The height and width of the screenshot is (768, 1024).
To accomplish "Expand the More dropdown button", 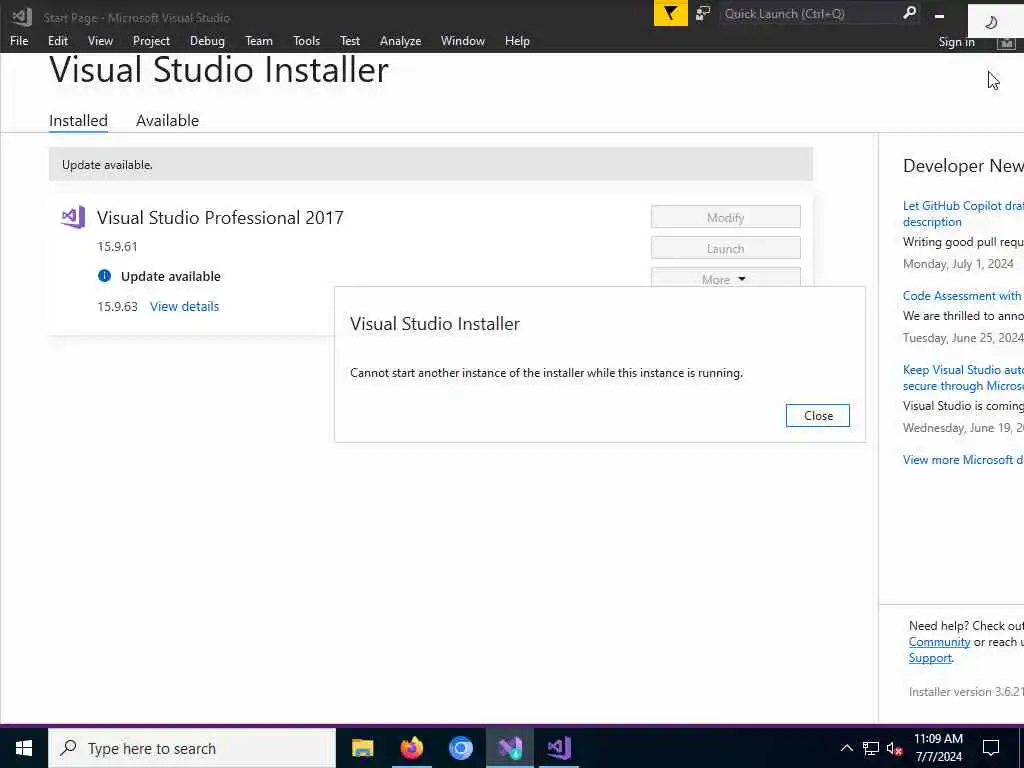I will point(726,280).
